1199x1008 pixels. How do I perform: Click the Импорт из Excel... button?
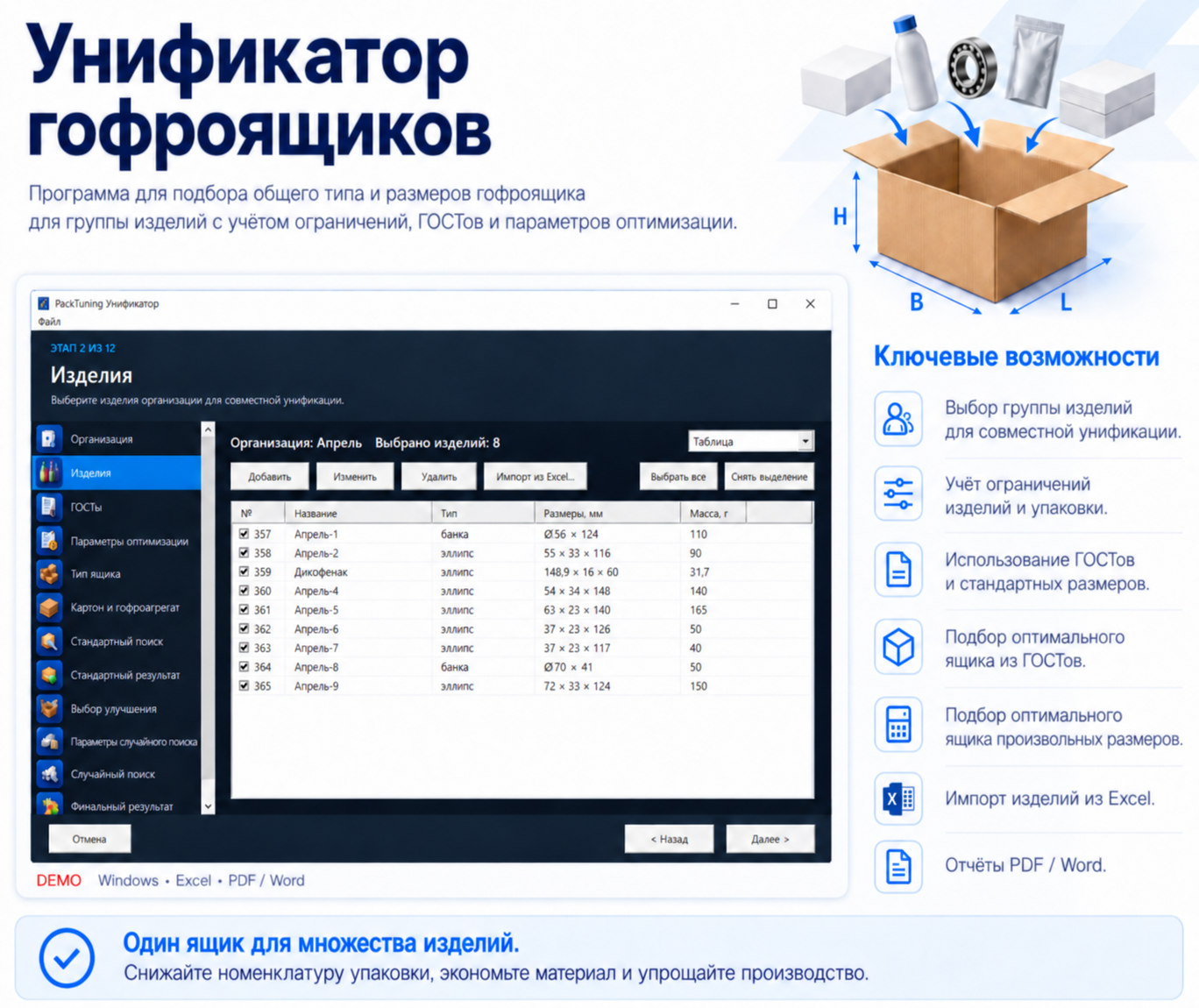535,477
